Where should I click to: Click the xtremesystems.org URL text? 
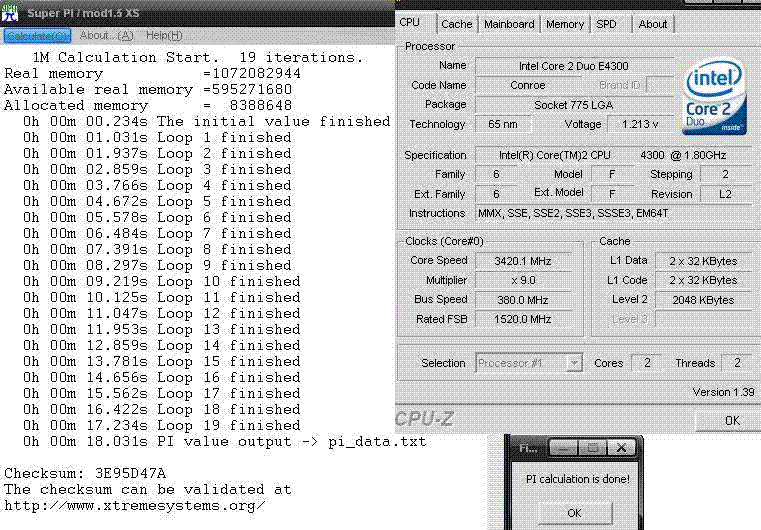[135, 505]
